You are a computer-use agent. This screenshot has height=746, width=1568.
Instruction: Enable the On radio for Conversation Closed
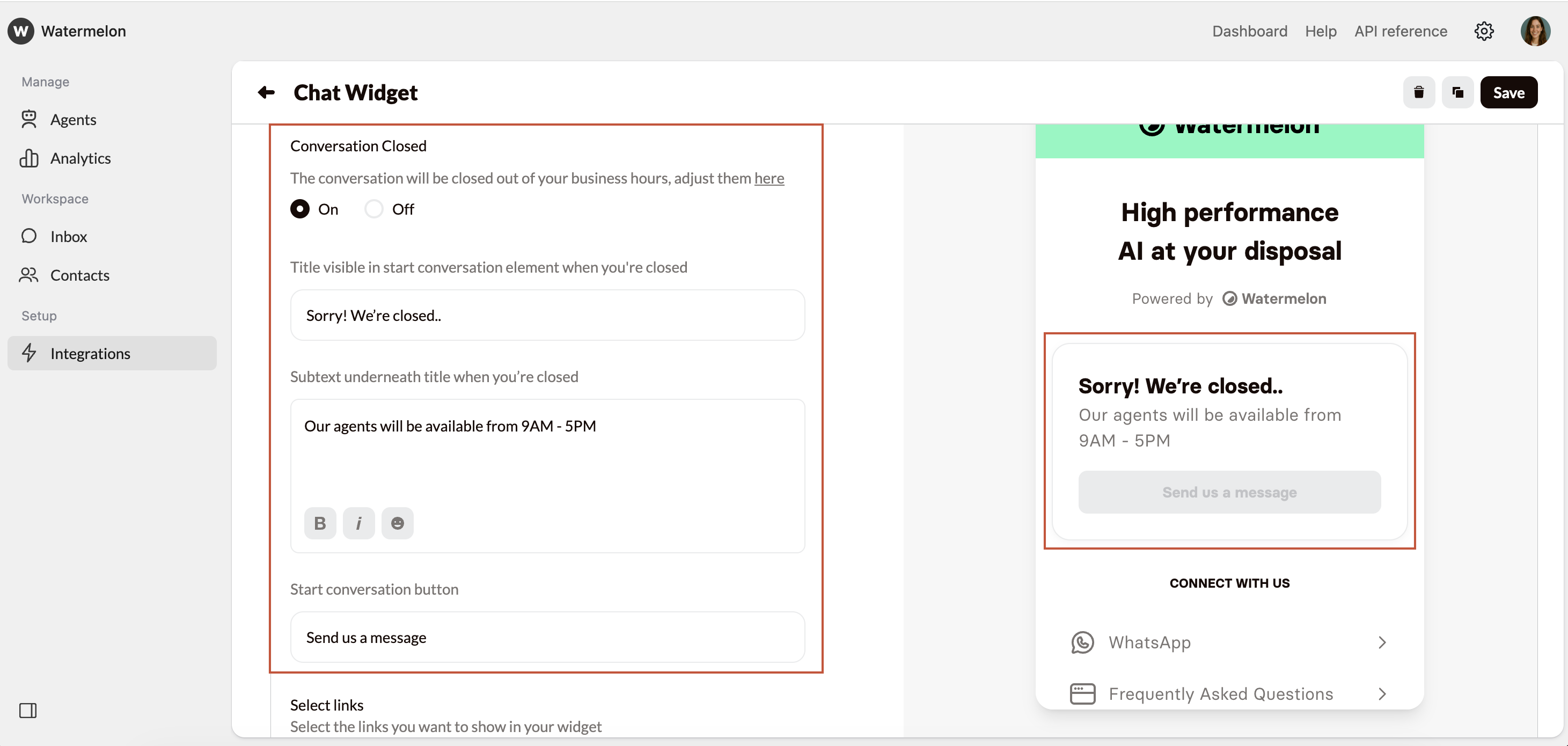coord(299,208)
